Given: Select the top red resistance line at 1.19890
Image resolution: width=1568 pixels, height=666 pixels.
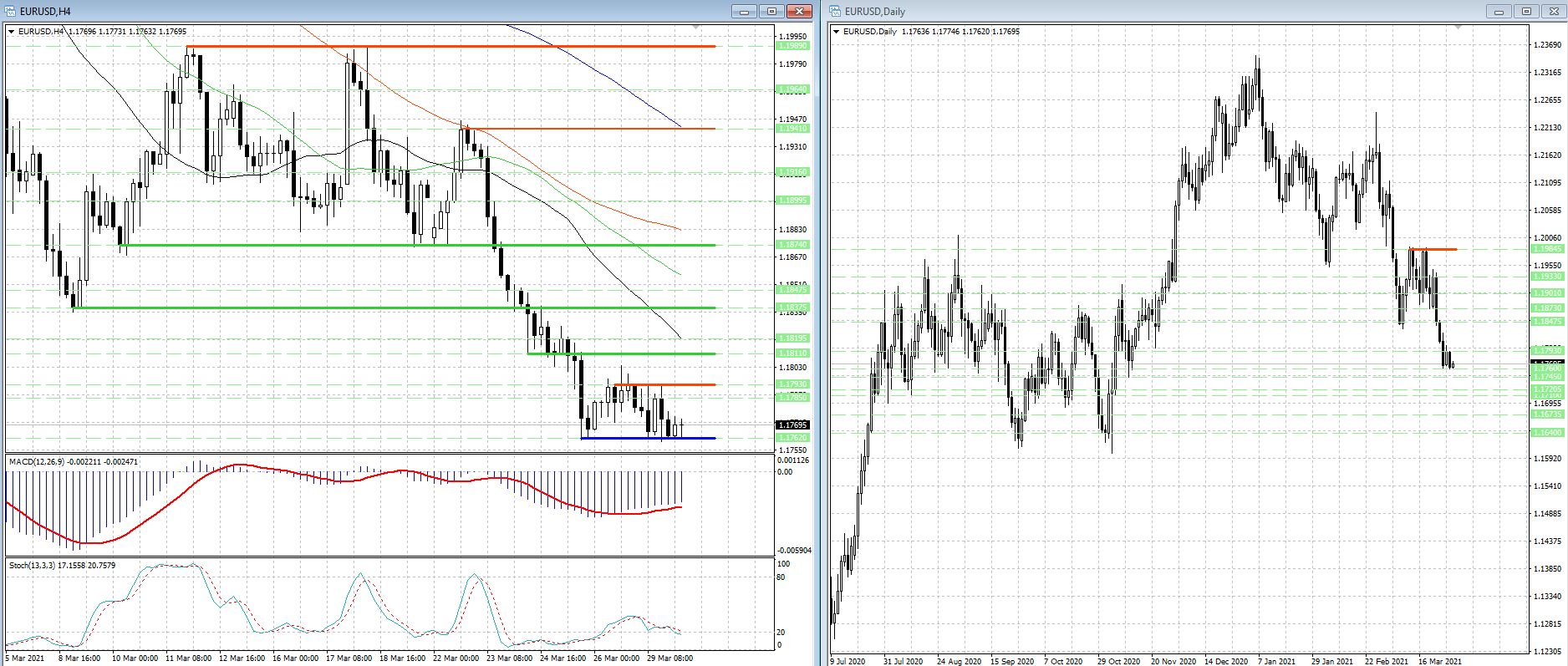Looking at the screenshot, I should tap(501, 46).
